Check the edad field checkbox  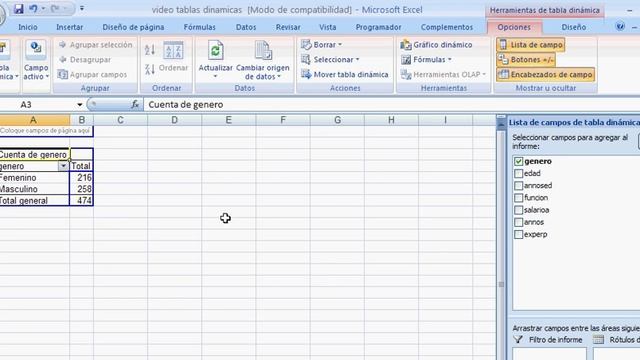point(518,173)
